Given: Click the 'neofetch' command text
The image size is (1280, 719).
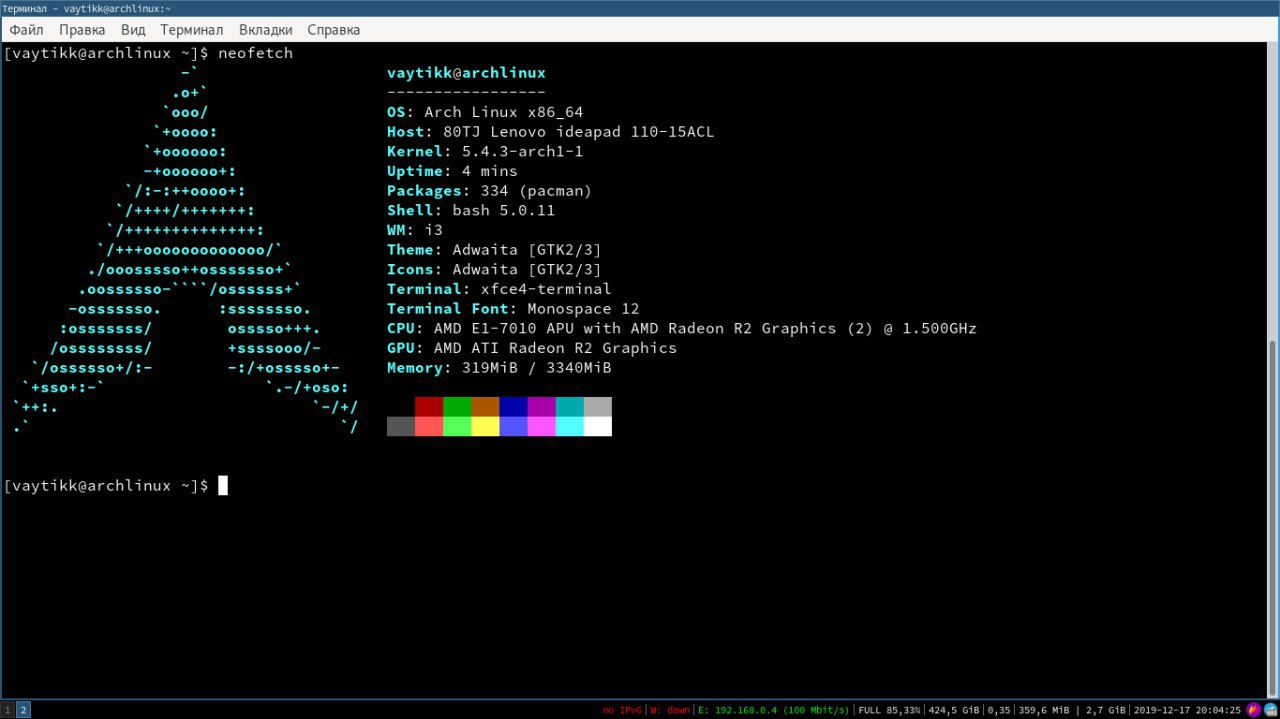Looking at the screenshot, I should coord(255,53).
